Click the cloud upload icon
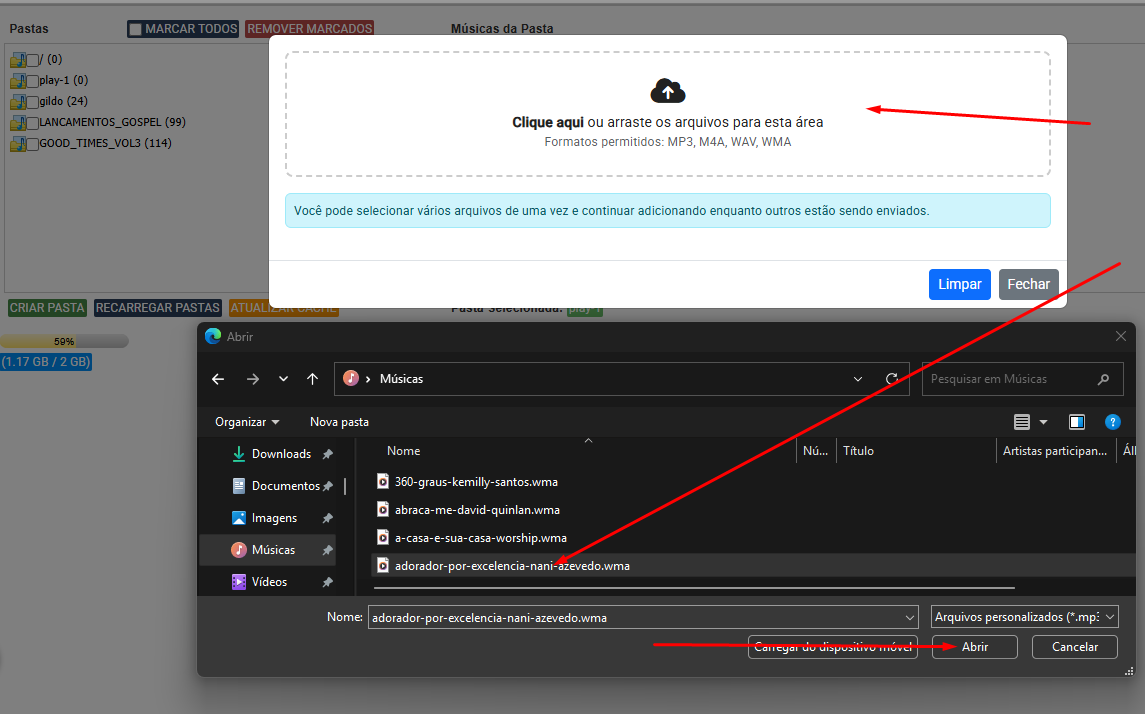Screen dimensions: 1145x714 coord(667,91)
